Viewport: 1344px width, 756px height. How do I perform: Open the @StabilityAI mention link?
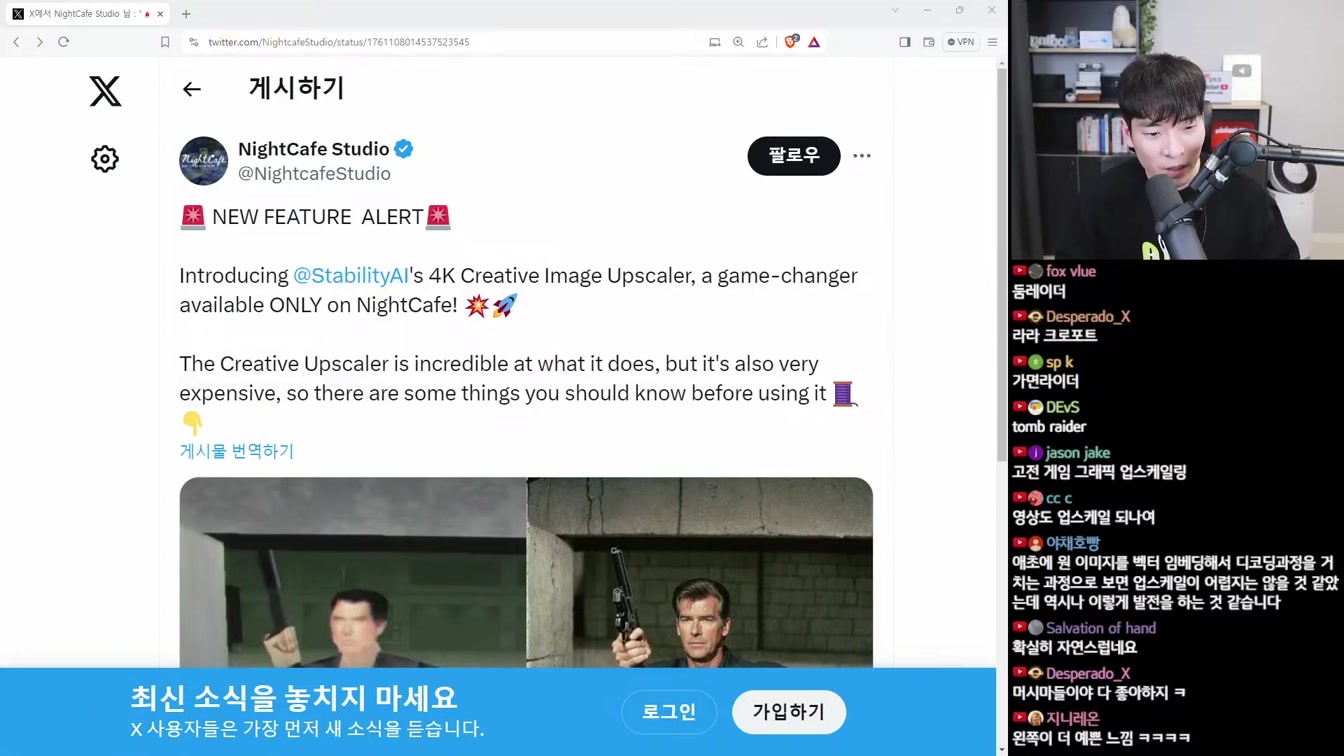(351, 275)
